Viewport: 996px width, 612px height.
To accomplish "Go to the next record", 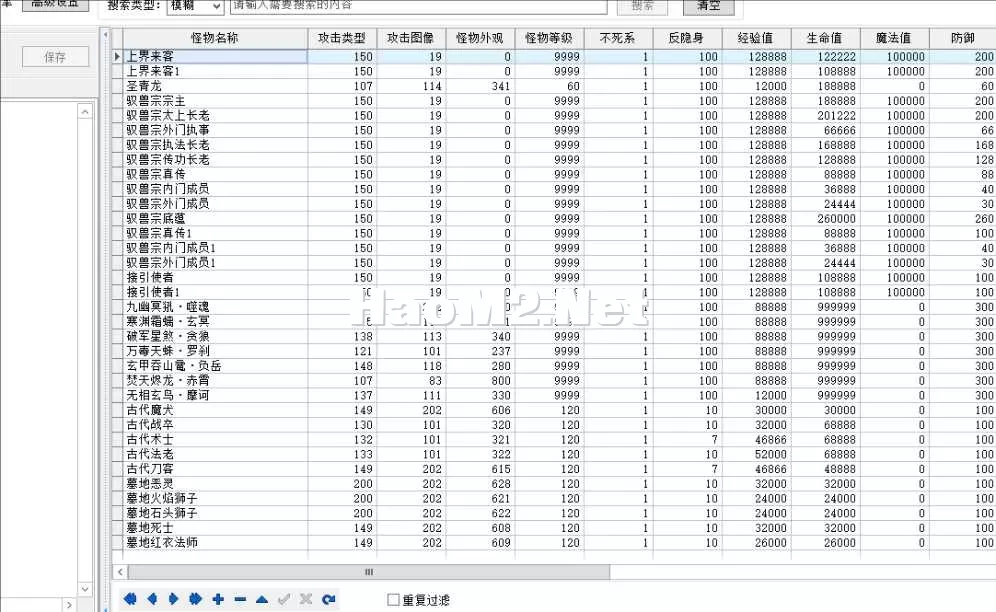I will pyautogui.click(x=173, y=599).
